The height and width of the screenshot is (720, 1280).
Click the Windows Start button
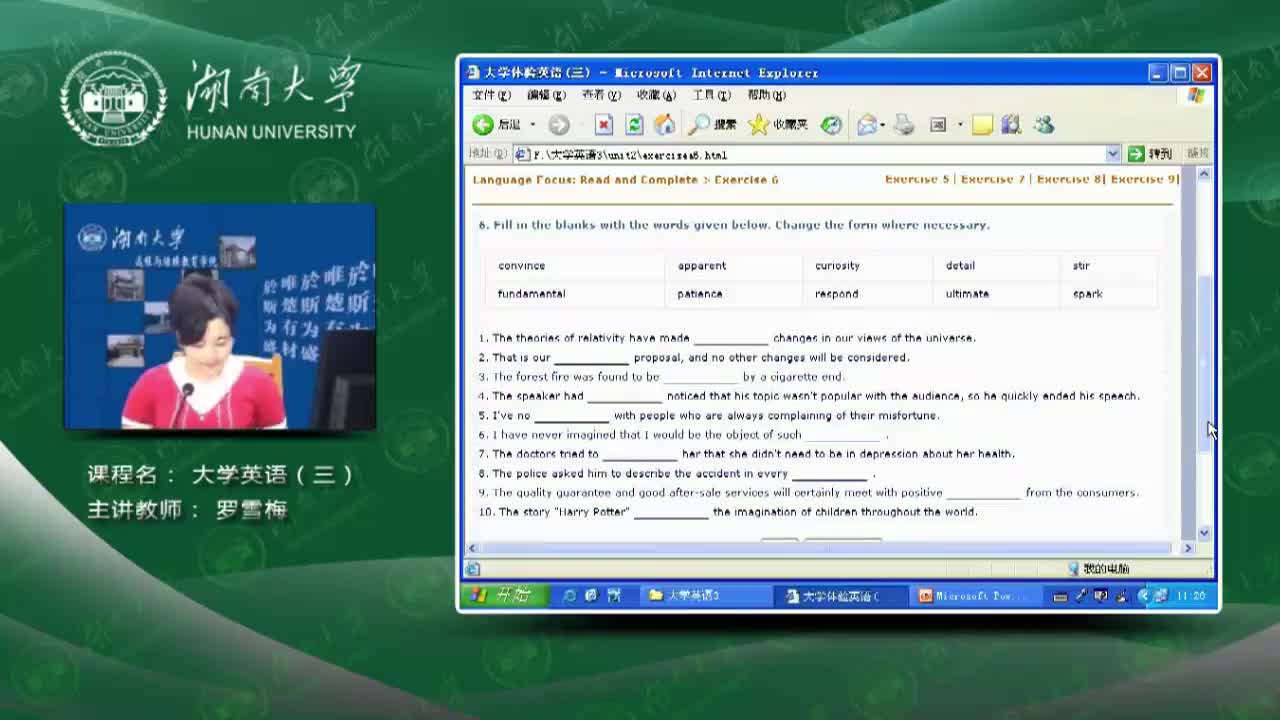click(x=504, y=595)
